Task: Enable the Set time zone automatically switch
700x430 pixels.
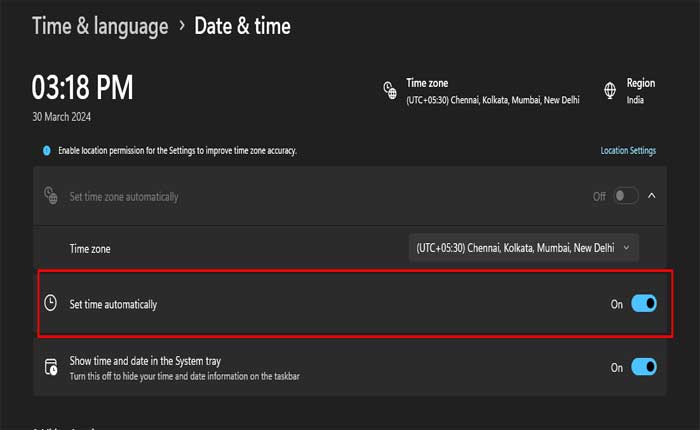Action: 625,196
